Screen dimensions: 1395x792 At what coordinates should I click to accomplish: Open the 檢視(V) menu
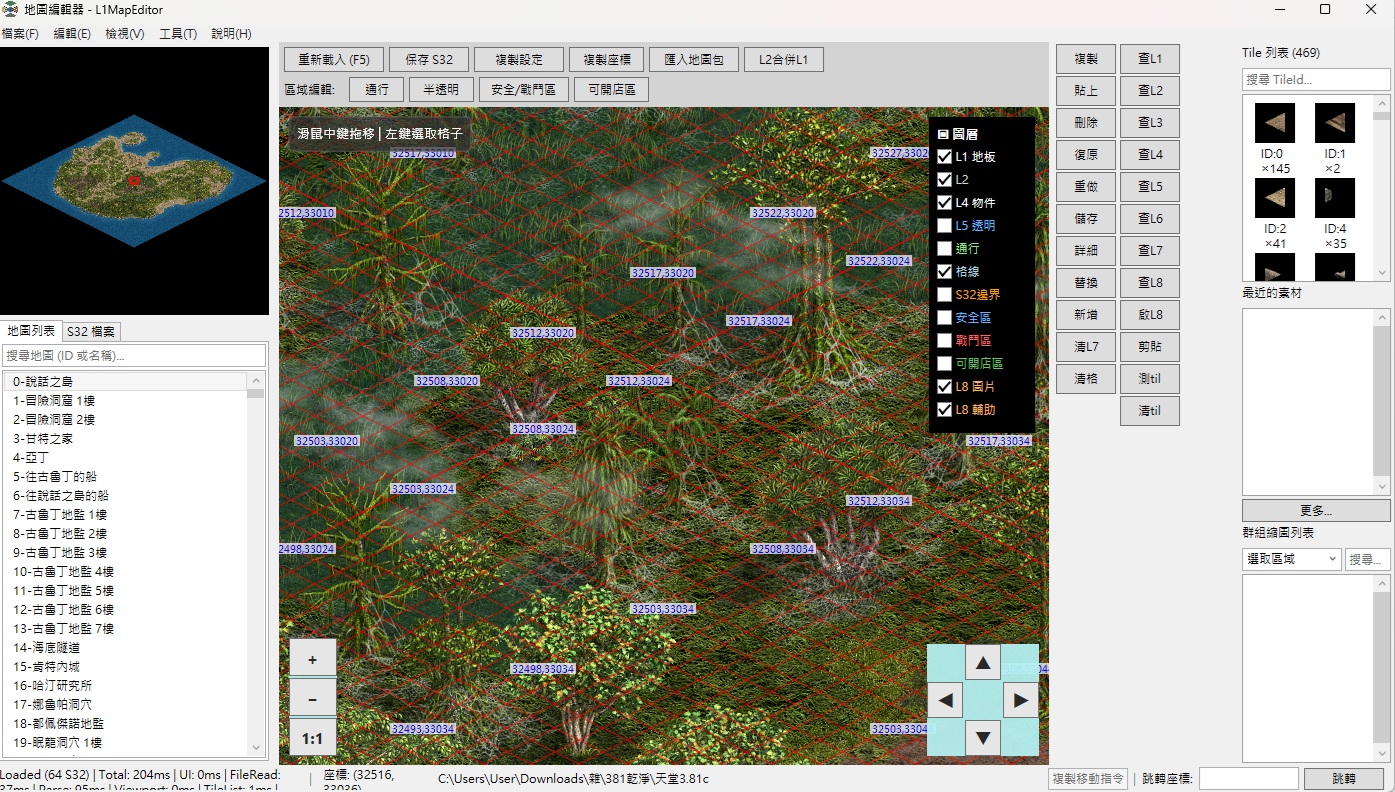pos(125,34)
